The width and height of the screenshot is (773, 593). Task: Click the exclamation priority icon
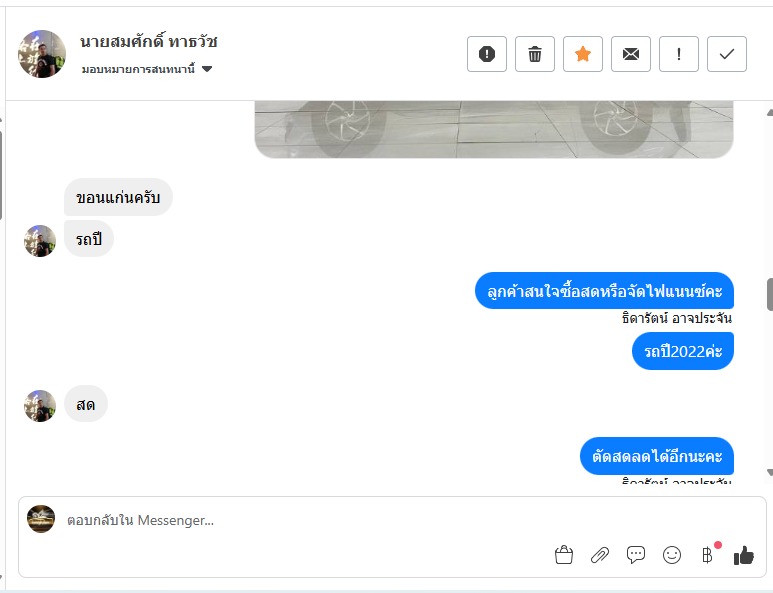click(x=679, y=54)
